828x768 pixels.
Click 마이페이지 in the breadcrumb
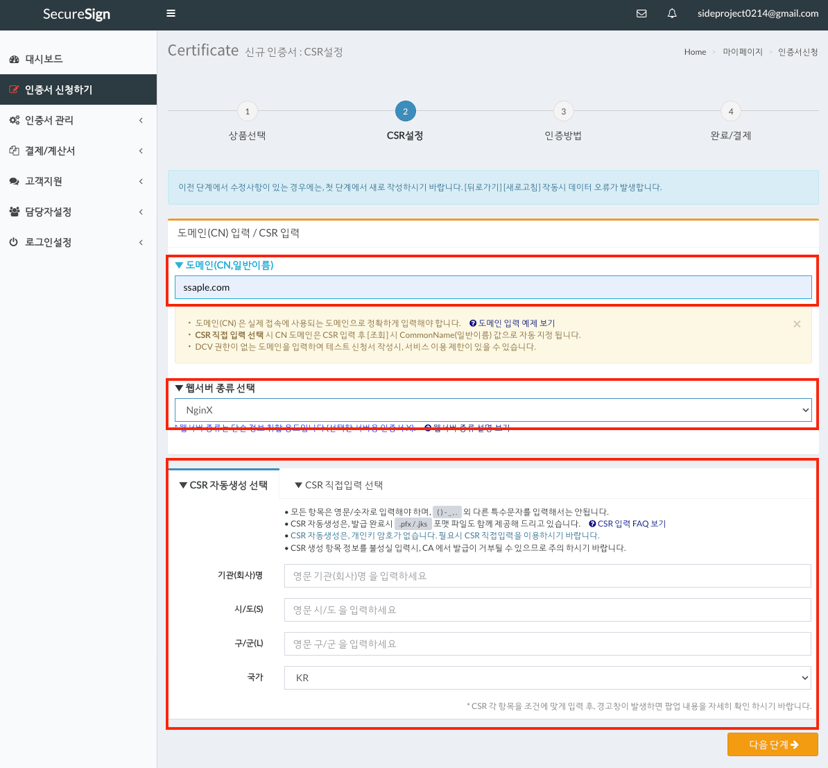[742, 52]
